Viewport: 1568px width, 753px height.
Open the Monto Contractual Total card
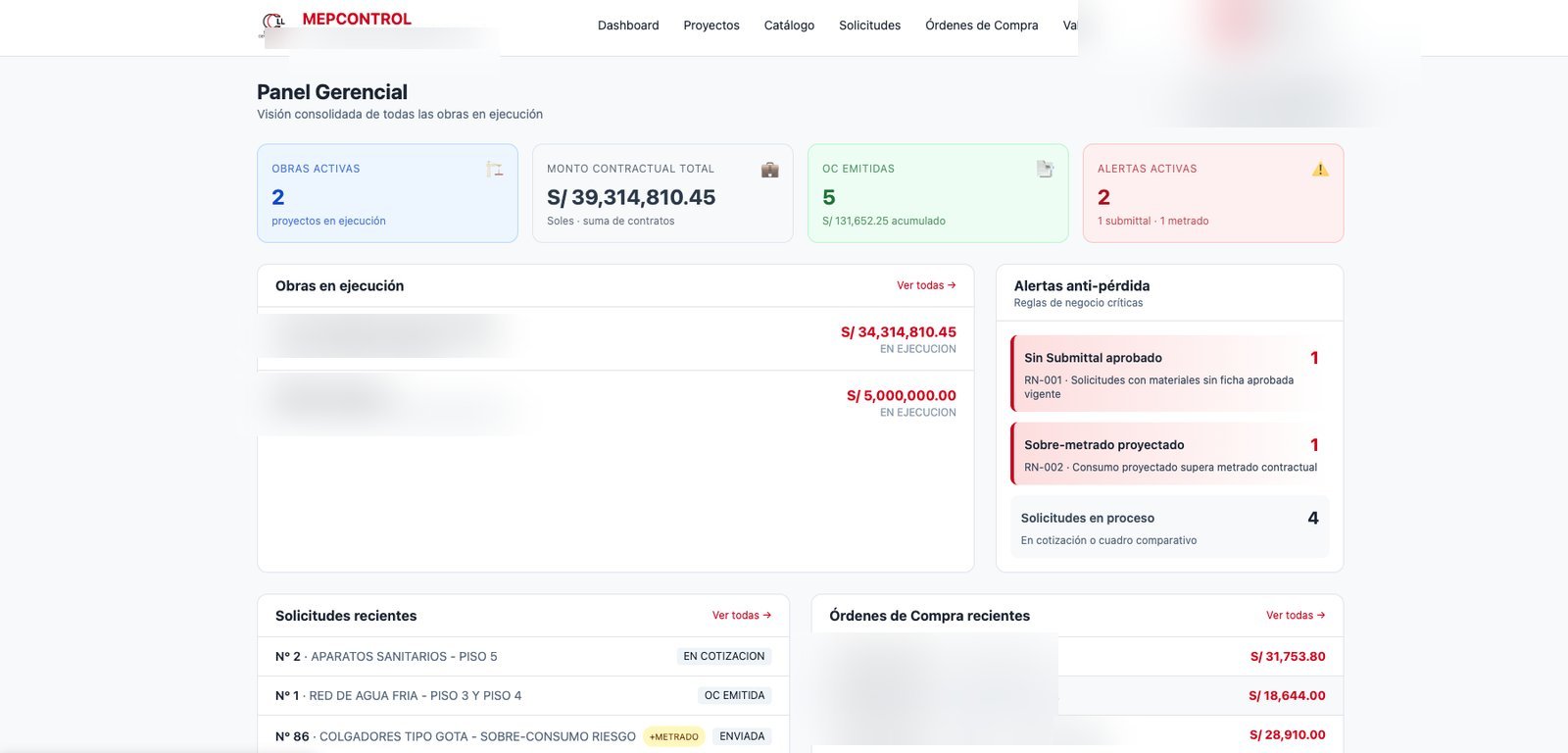tap(662, 193)
